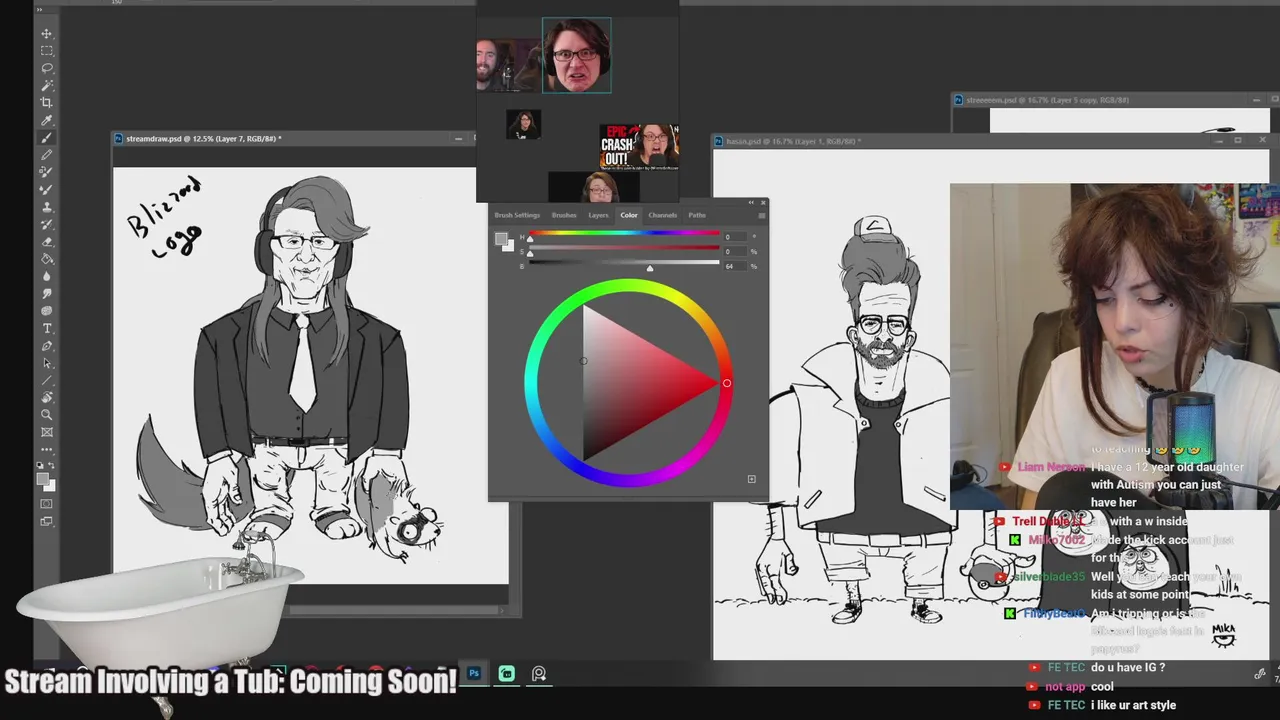Select the Frame tool
This screenshot has width=1280, height=720.
click(x=47, y=432)
